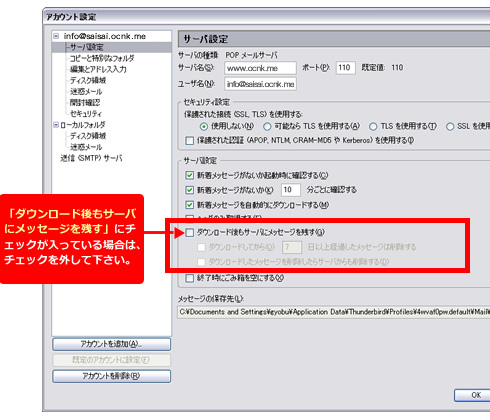Enable 終了時にごみ箱を空にする checkbox
The width and height of the screenshot is (490, 420).
[x=189, y=278]
